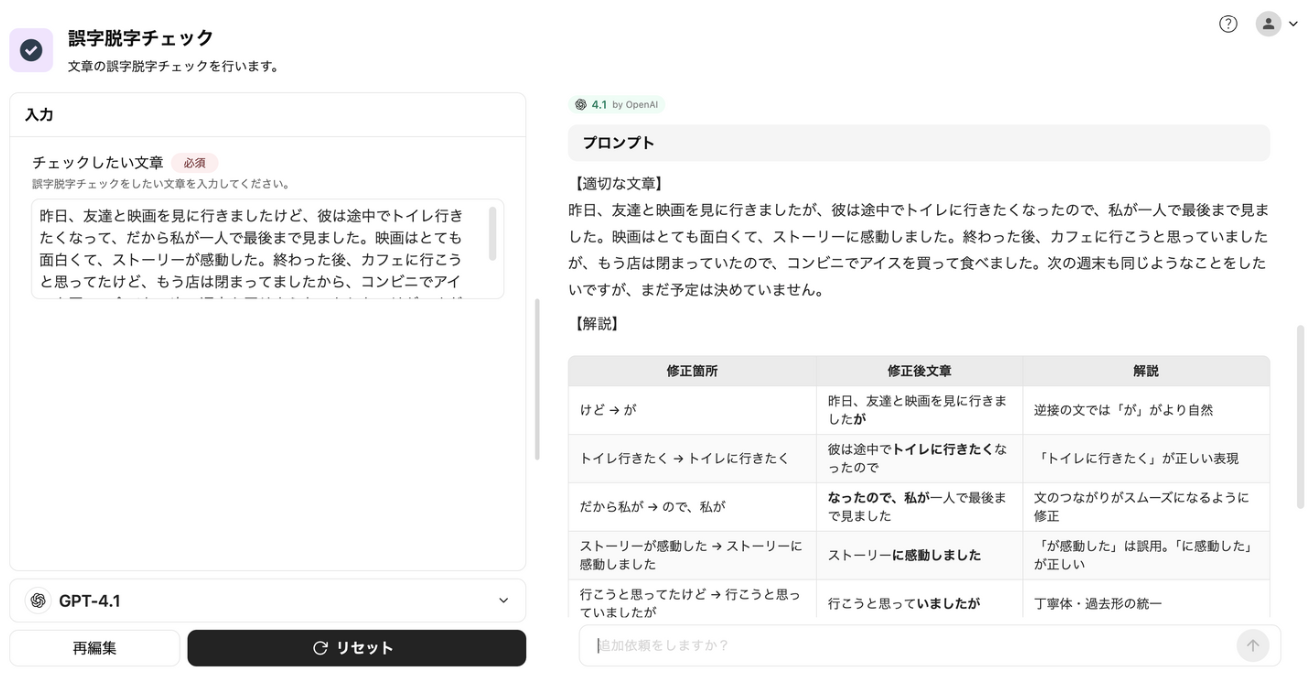Viewport: 1316px width, 682px height.
Task: Click the 誤字脱字チェック title
Action: [141, 38]
